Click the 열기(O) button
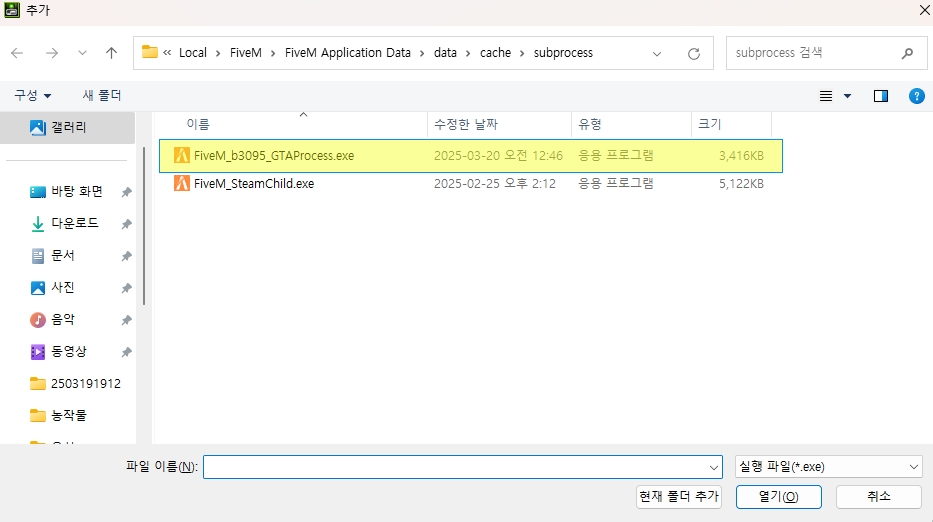The height and width of the screenshot is (522, 933). [x=778, y=497]
